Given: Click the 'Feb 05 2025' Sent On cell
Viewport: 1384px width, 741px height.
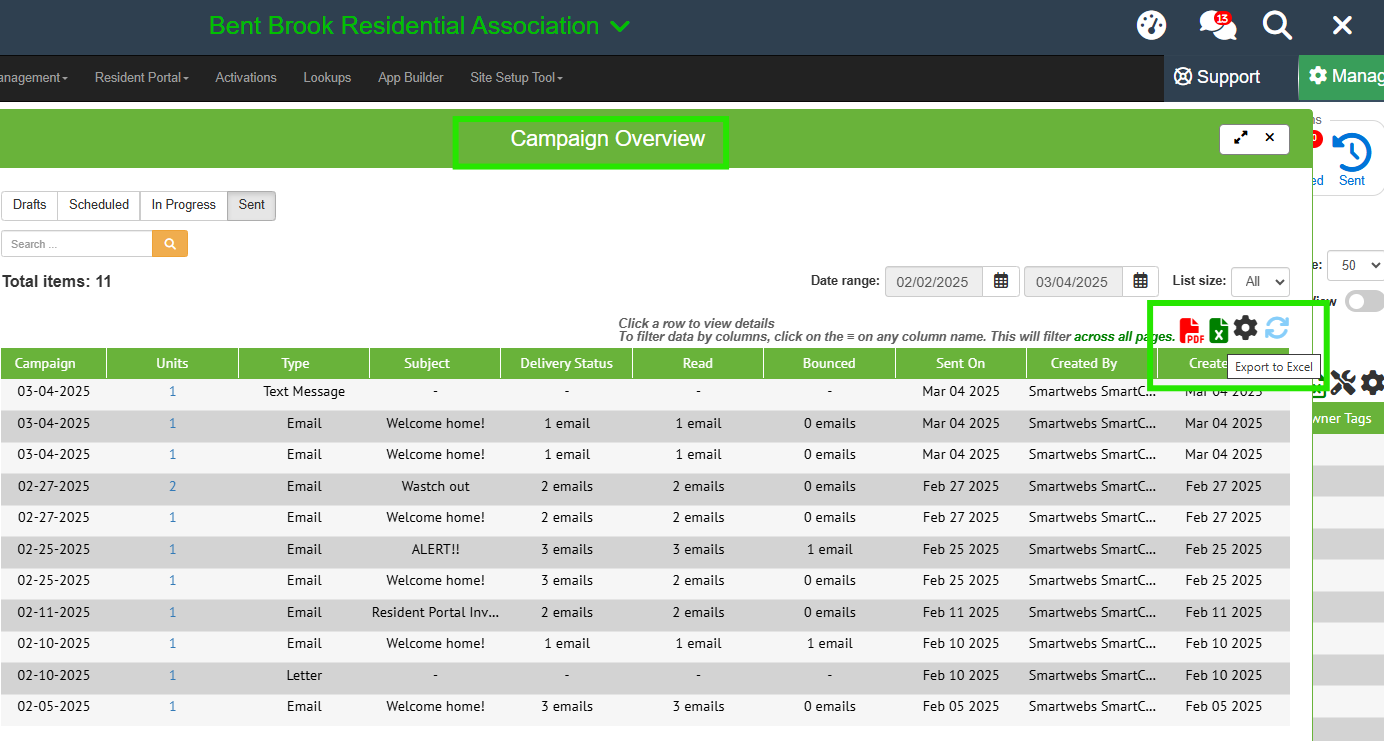Looking at the screenshot, I should pos(961,706).
